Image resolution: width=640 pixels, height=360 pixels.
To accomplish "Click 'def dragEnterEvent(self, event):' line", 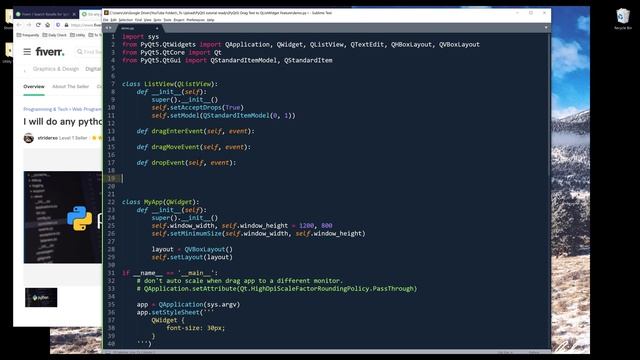I will coord(196,131).
